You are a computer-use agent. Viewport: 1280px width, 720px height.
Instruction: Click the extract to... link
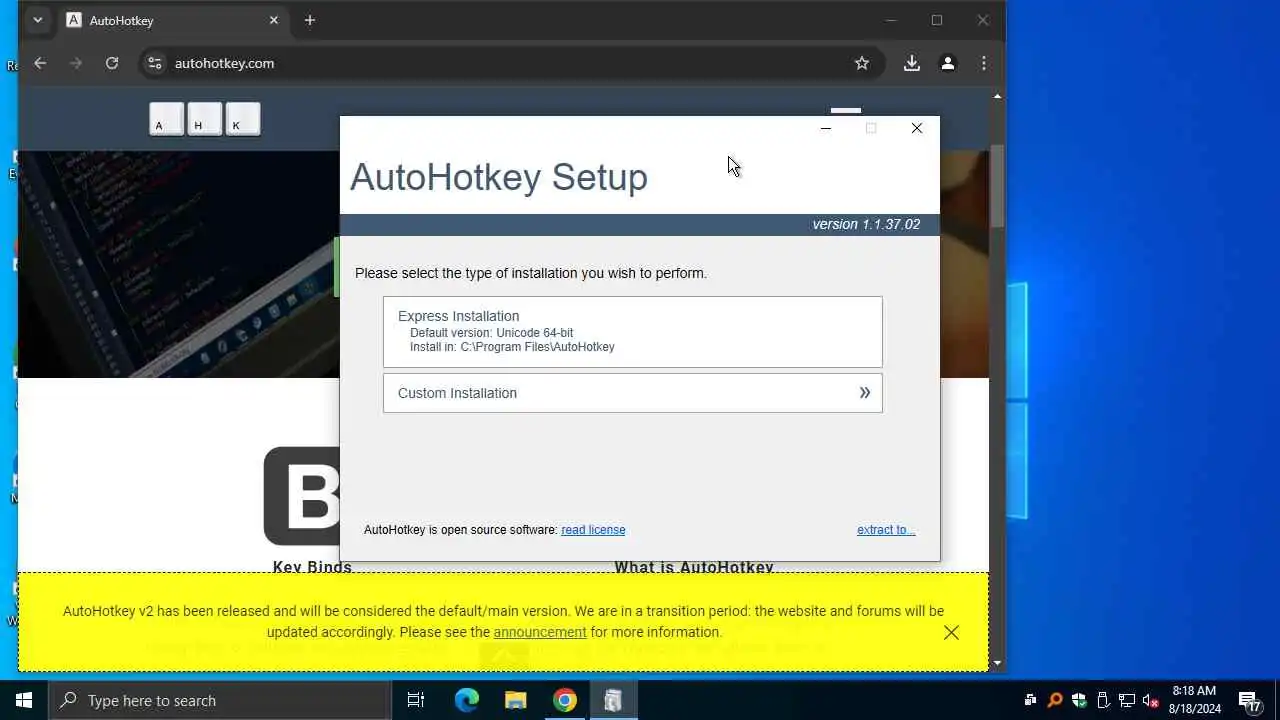[886, 530]
